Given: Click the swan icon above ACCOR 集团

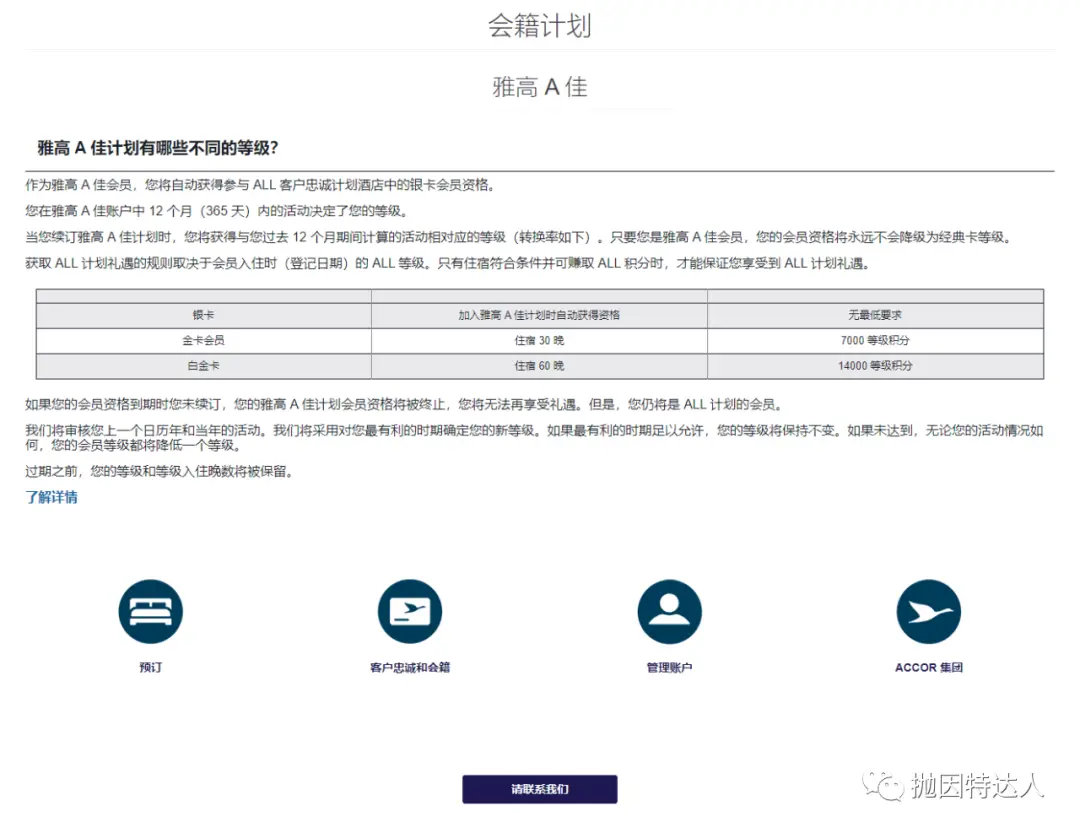Looking at the screenshot, I should point(928,611).
